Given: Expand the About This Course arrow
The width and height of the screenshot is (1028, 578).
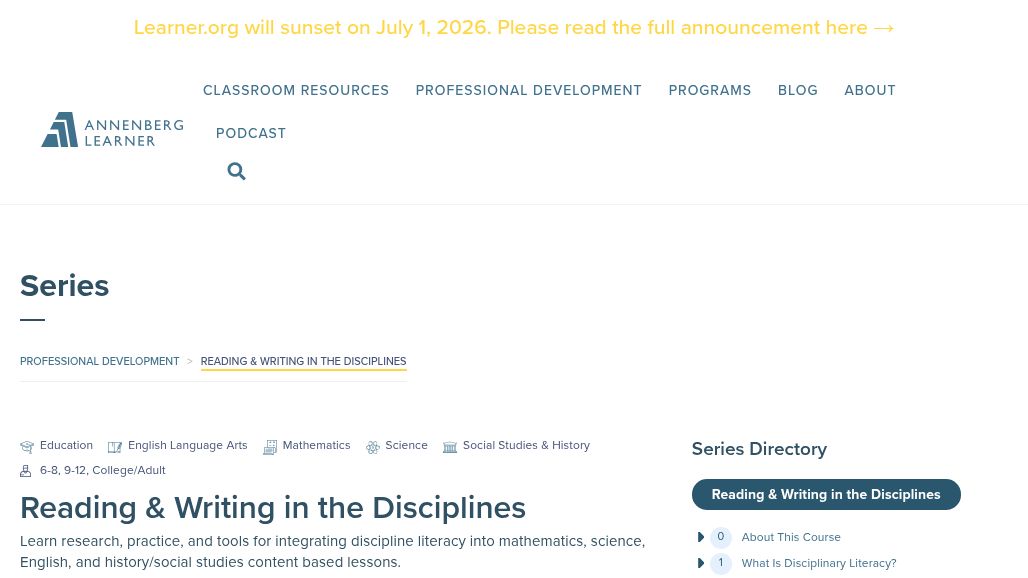Looking at the screenshot, I should point(700,537).
